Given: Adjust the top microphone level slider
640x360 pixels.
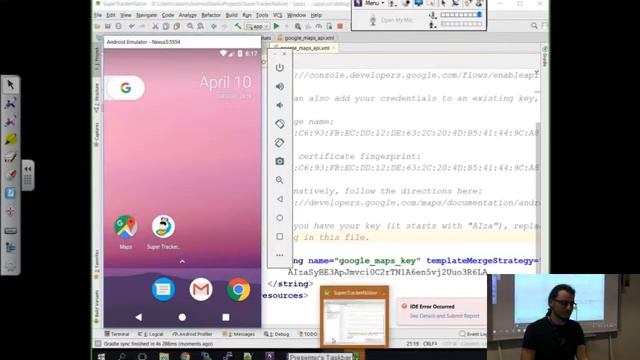Looking at the screenshot, I should pyautogui.click(x=461, y=15).
